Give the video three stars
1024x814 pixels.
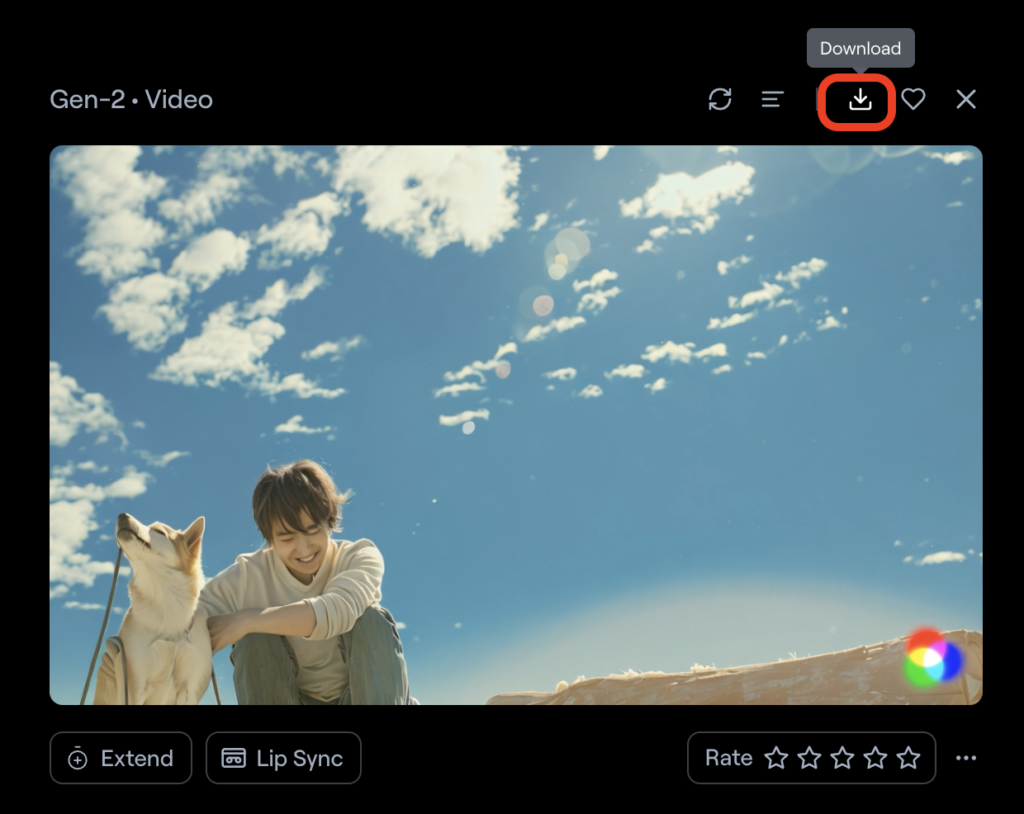tap(842, 758)
